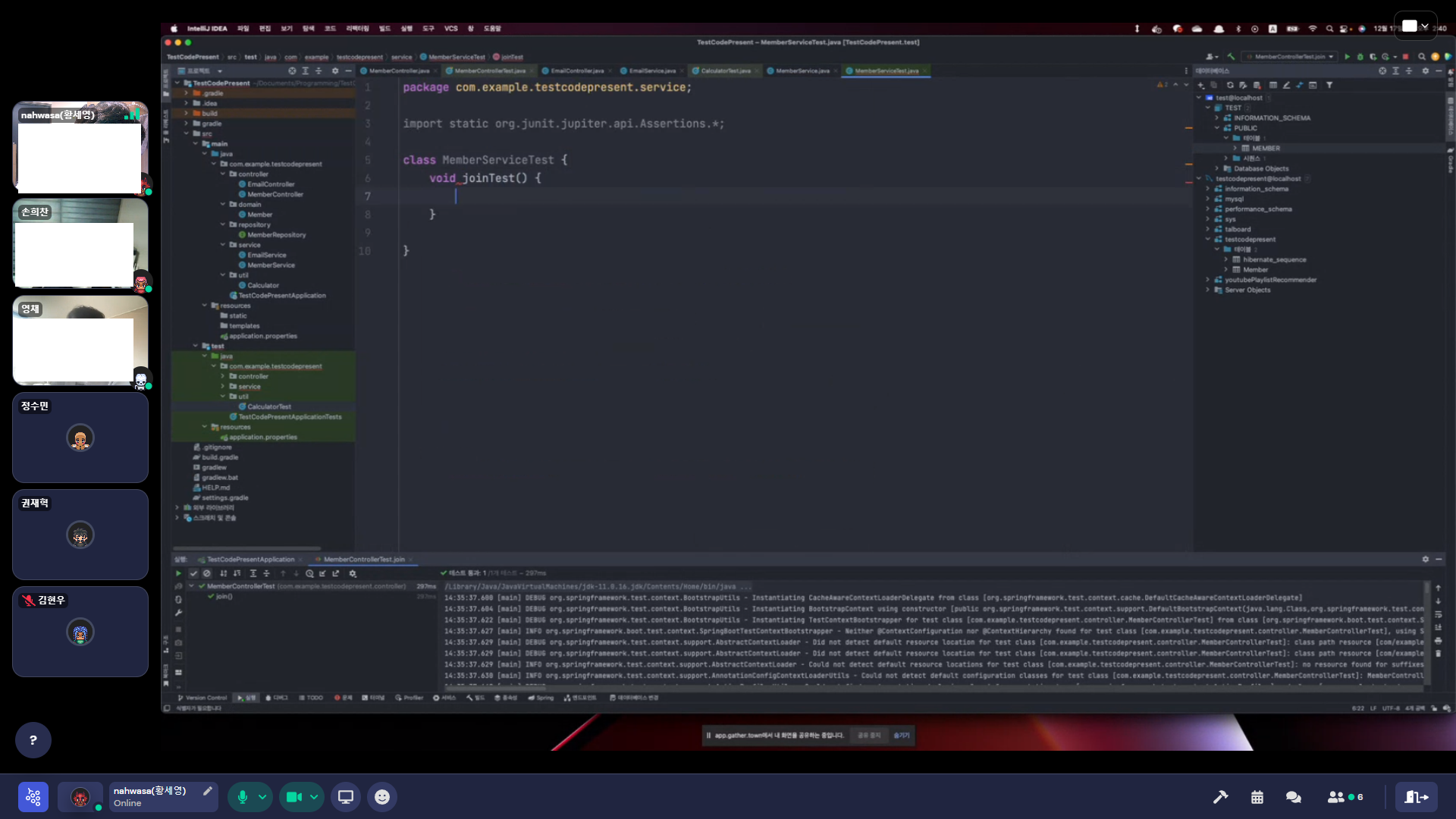This screenshot has width=1456, height=819.
Task: Edit name with pencil icon next to nahwasa
Action: click(x=207, y=791)
